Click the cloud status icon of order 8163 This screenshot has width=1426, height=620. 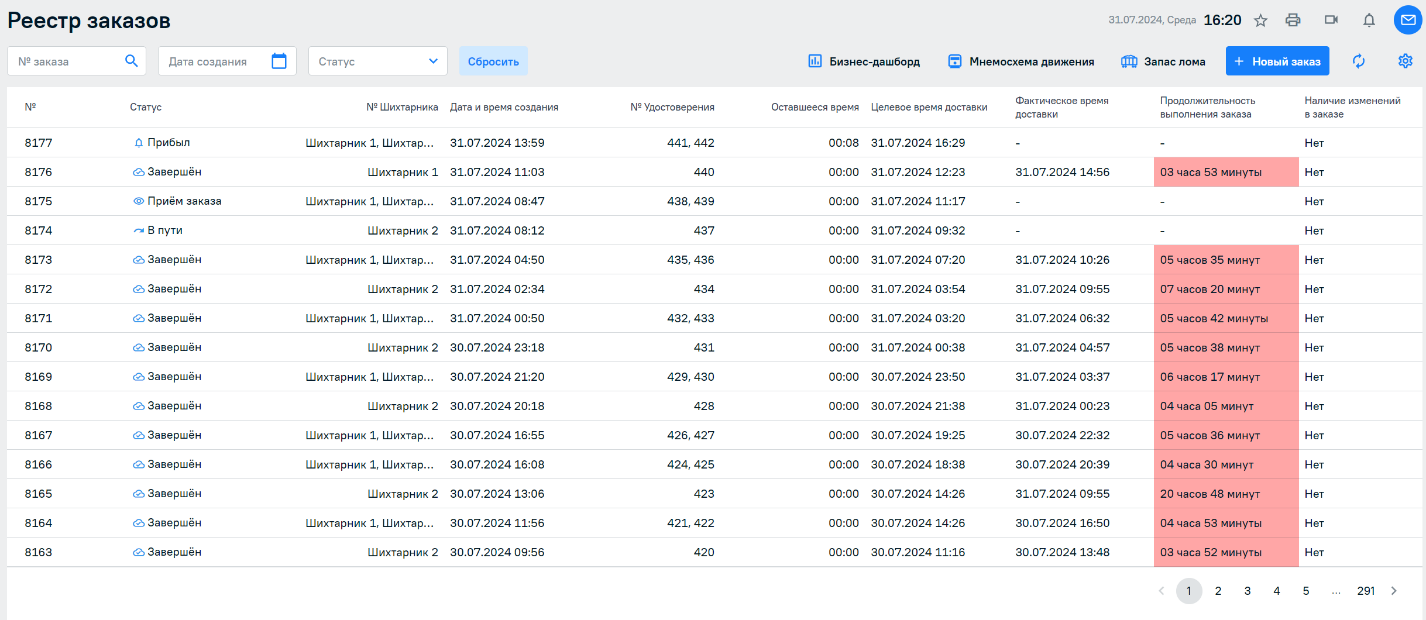point(139,552)
